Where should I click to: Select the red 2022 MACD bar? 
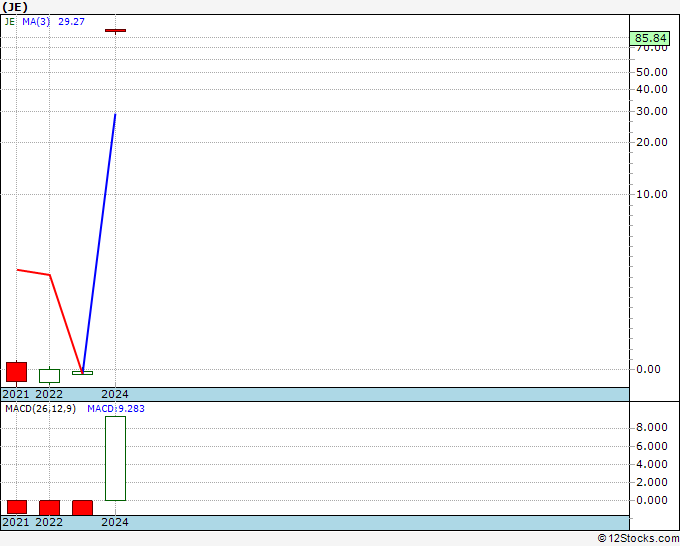click(49, 507)
